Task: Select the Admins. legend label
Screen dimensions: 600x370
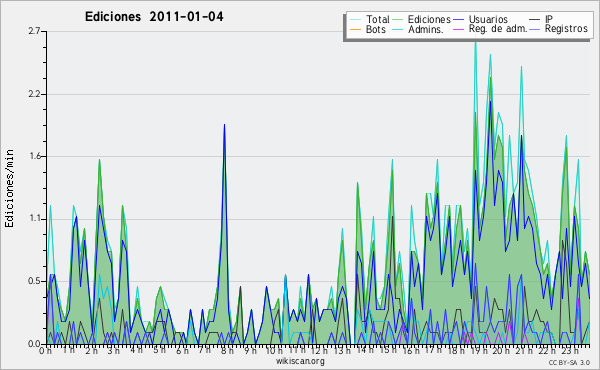Action: 426,29
